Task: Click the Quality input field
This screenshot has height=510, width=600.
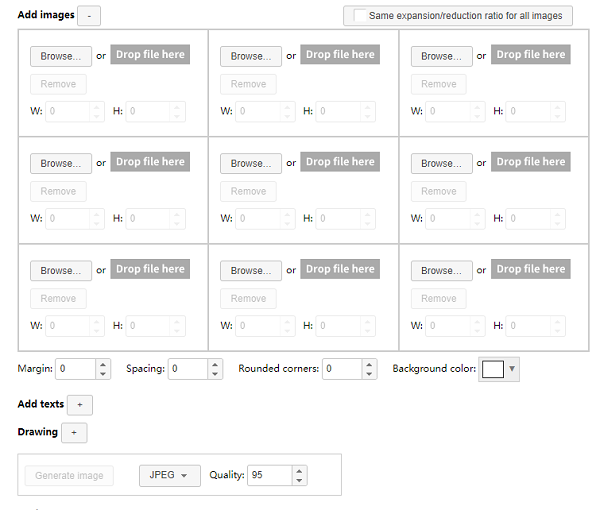Action: tap(269, 475)
